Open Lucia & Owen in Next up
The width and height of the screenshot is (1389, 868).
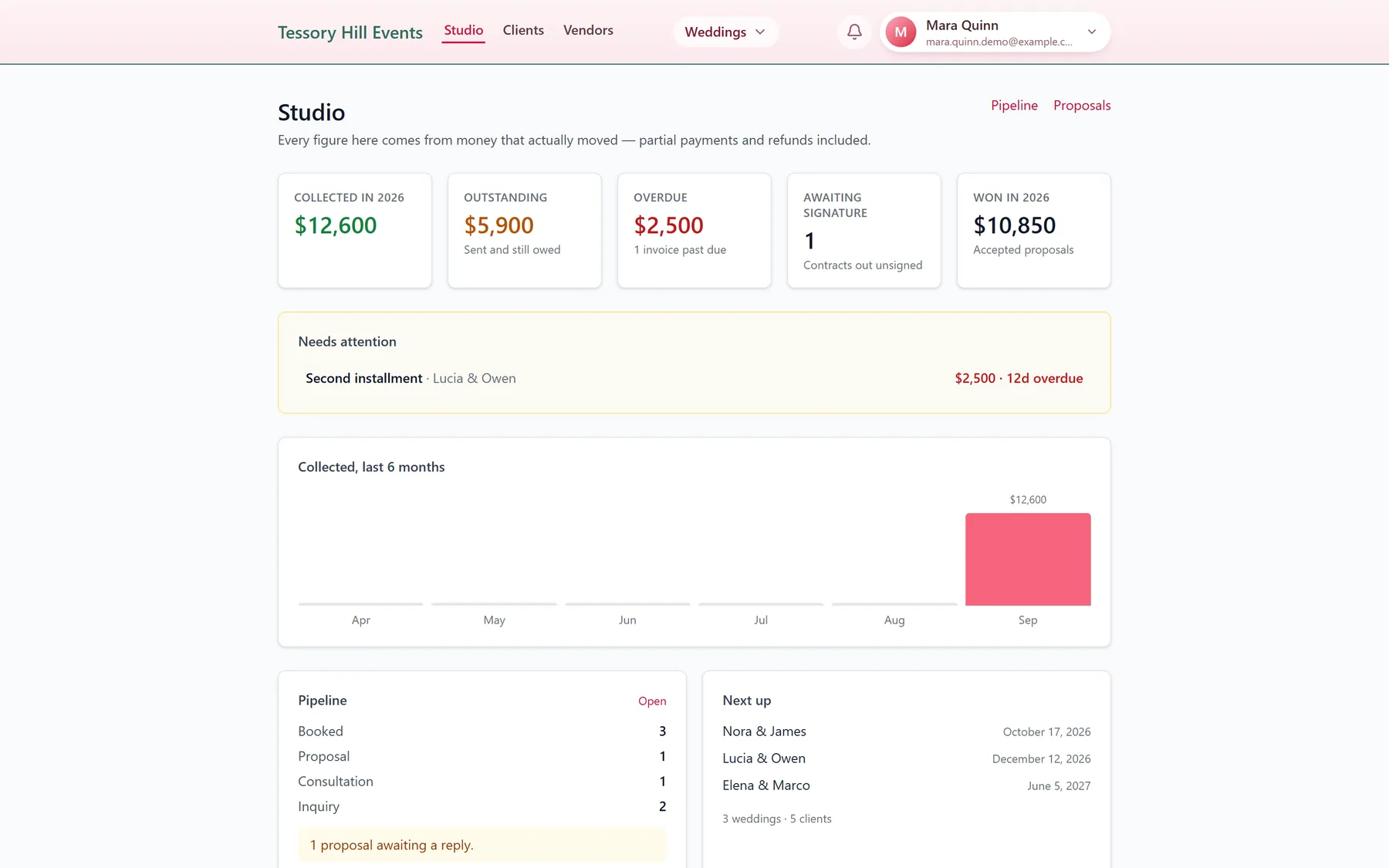[907, 758]
